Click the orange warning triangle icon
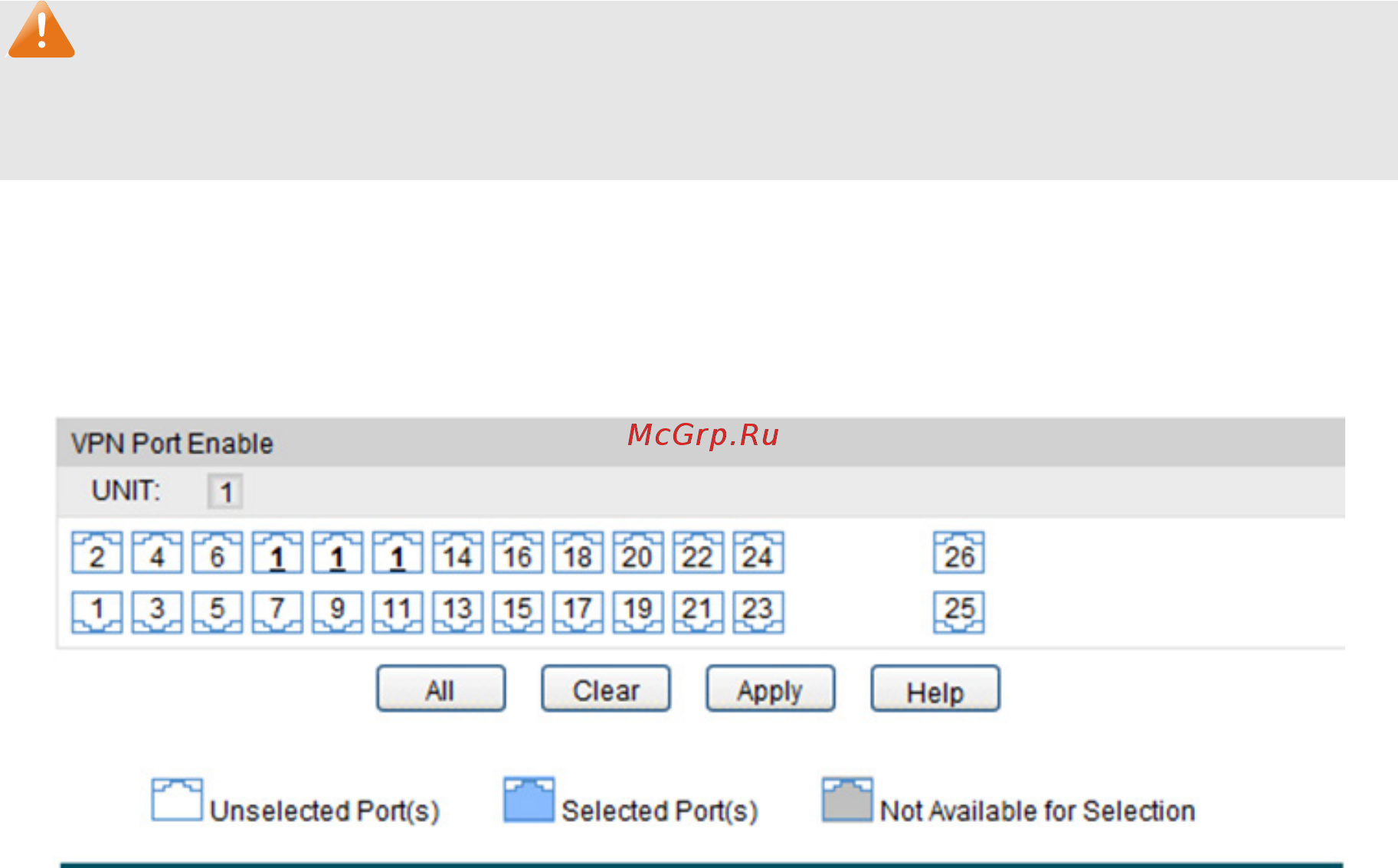The height and width of the screenshot is (868, 1398). 41,31
